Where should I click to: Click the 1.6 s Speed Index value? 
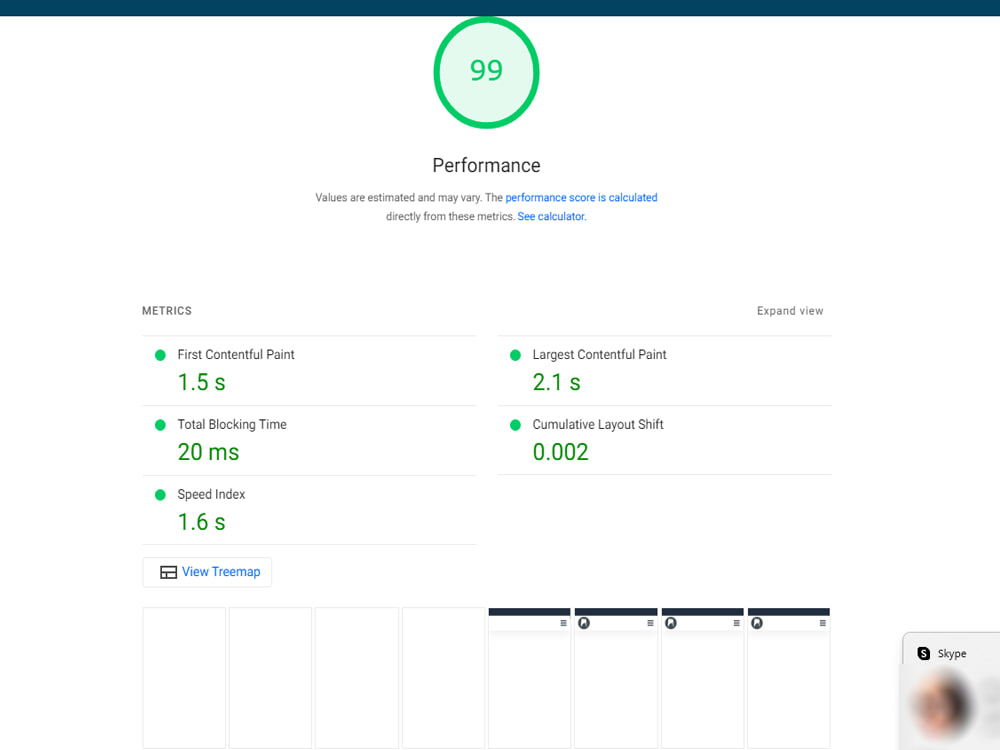(202, 522)
